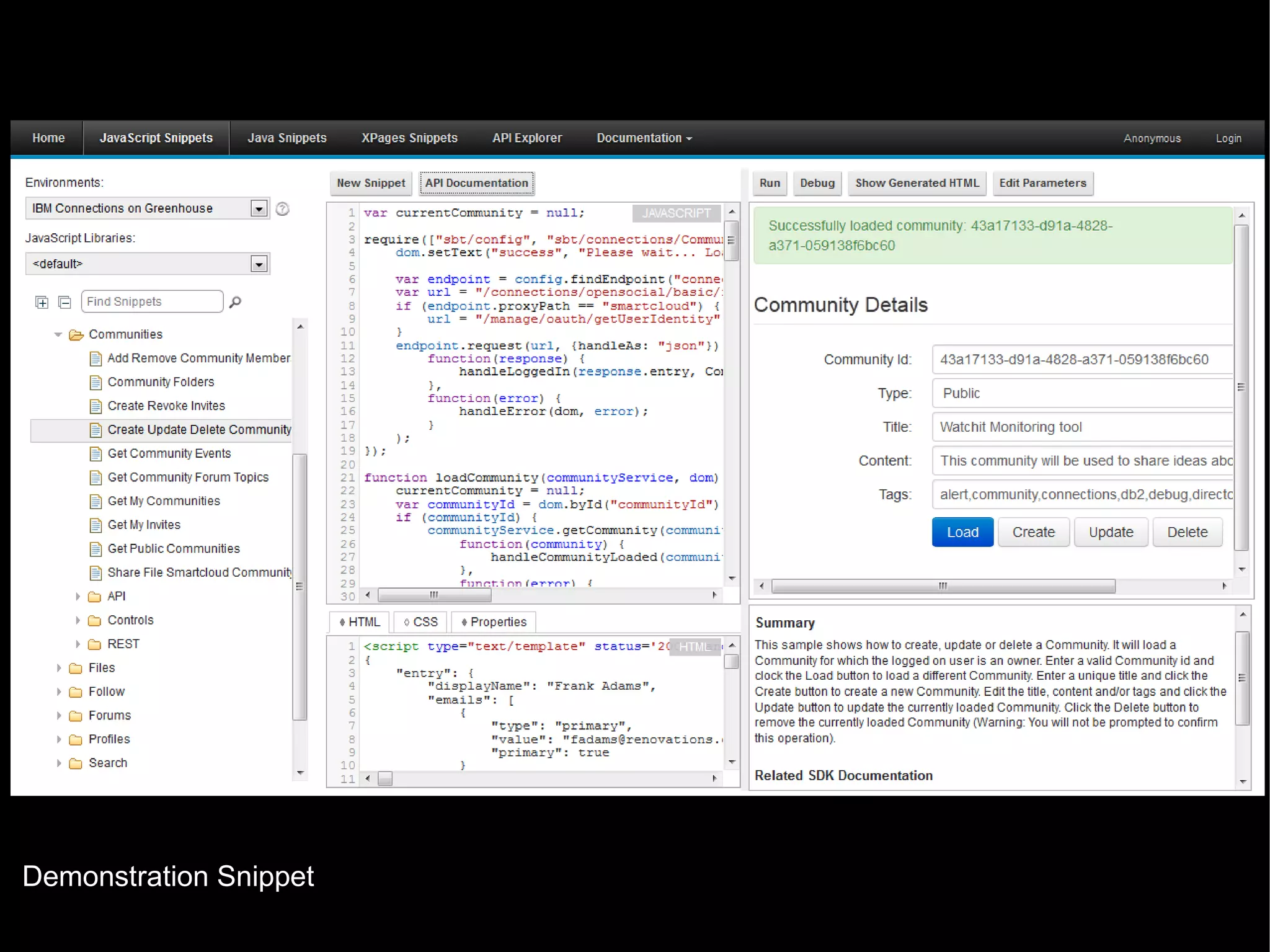The height and width of the screenshot is (952, 1270).
Task: Click JavaScript editor horizontal scrollbar thumb
Action: 435,595
